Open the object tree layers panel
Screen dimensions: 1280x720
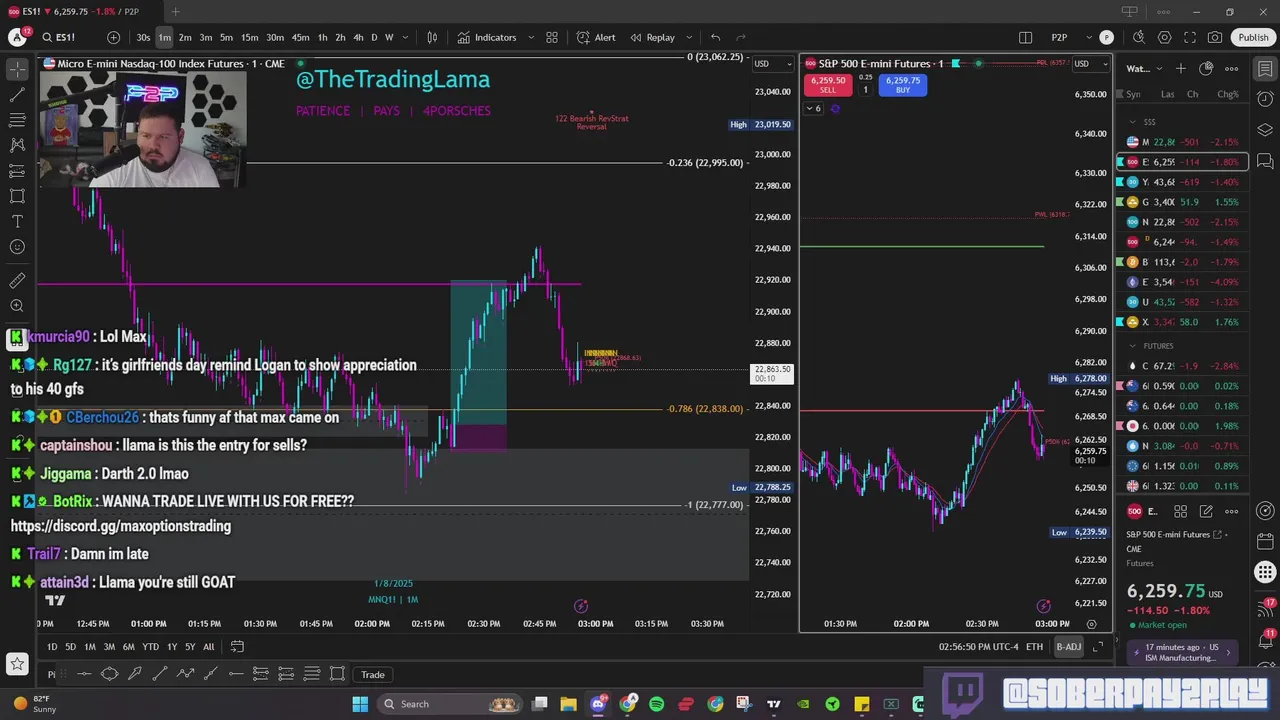[x=1265, y=130]
